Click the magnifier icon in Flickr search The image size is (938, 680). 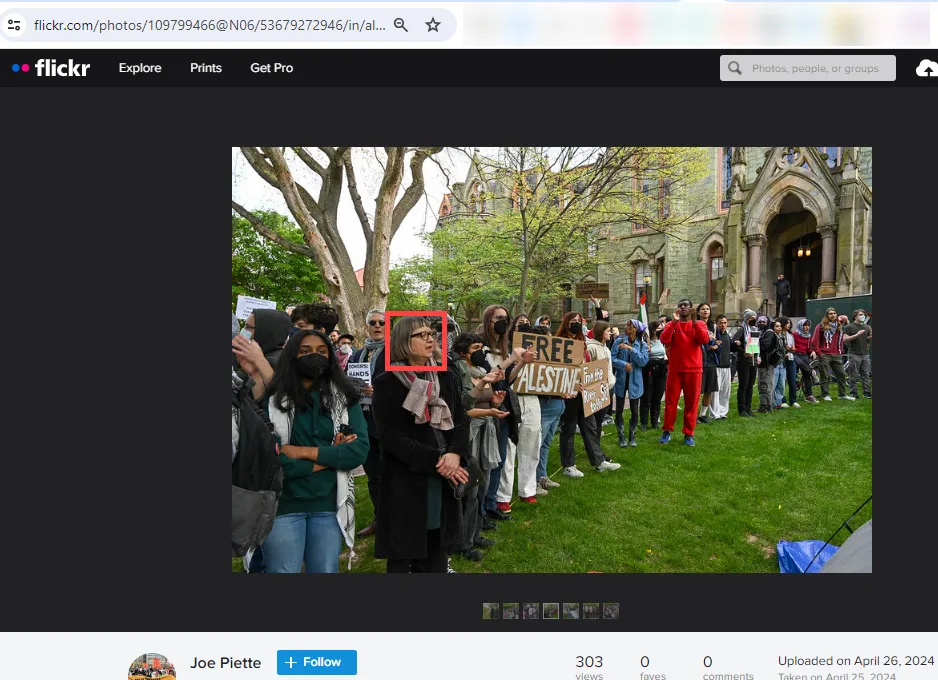(x=736, y=68)
